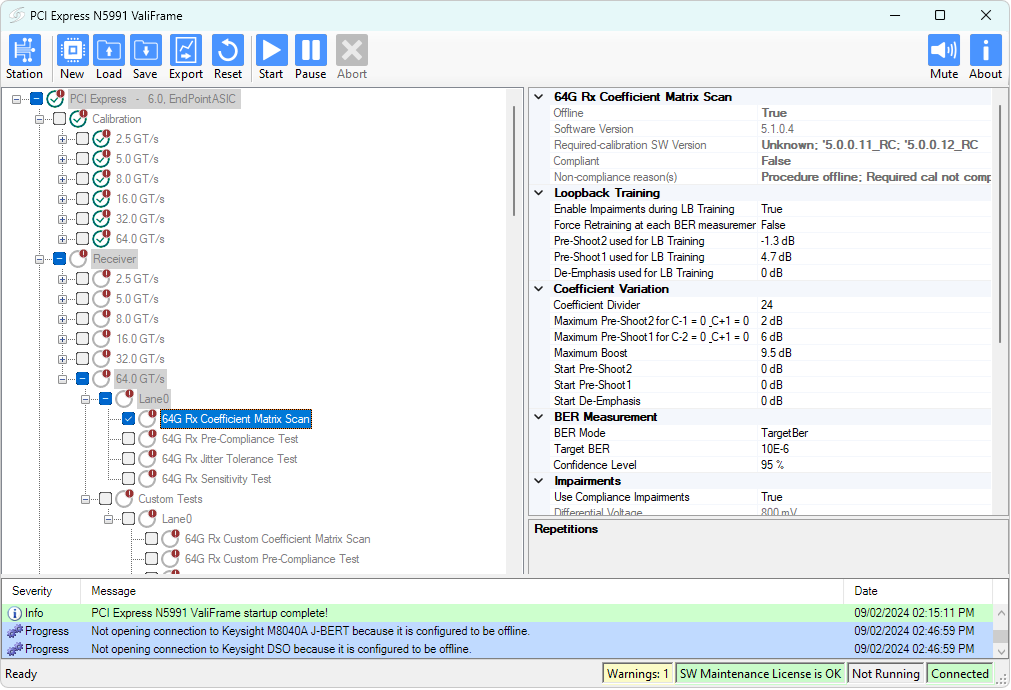
Task: Click the Save toolbar icon
Action: [x=145, y=51]
